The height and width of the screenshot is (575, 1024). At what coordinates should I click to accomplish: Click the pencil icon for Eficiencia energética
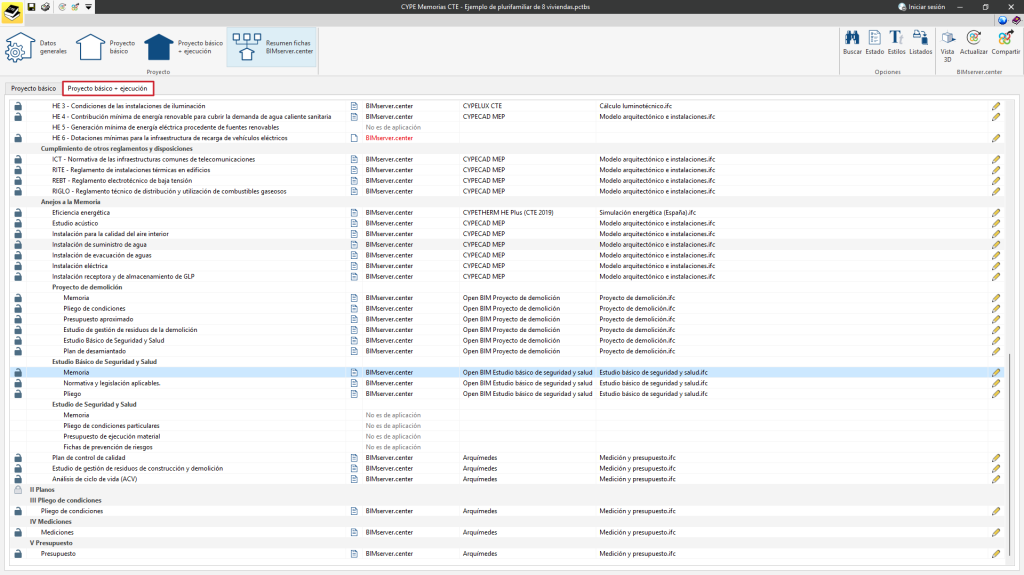(995, 212)
